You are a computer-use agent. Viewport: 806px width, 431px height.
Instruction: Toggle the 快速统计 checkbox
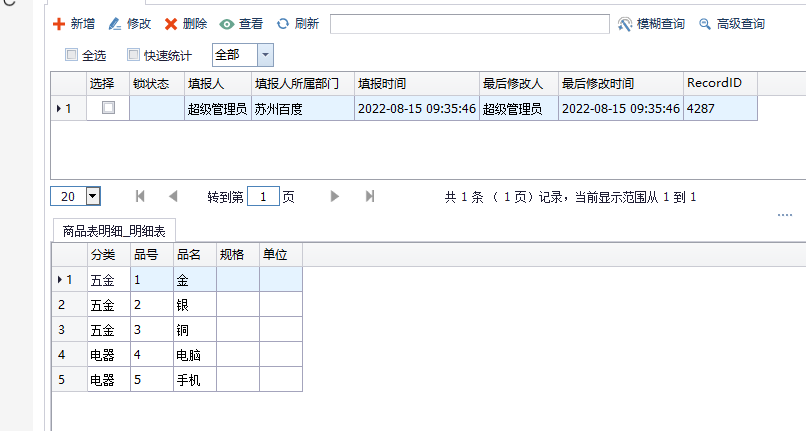133,55
